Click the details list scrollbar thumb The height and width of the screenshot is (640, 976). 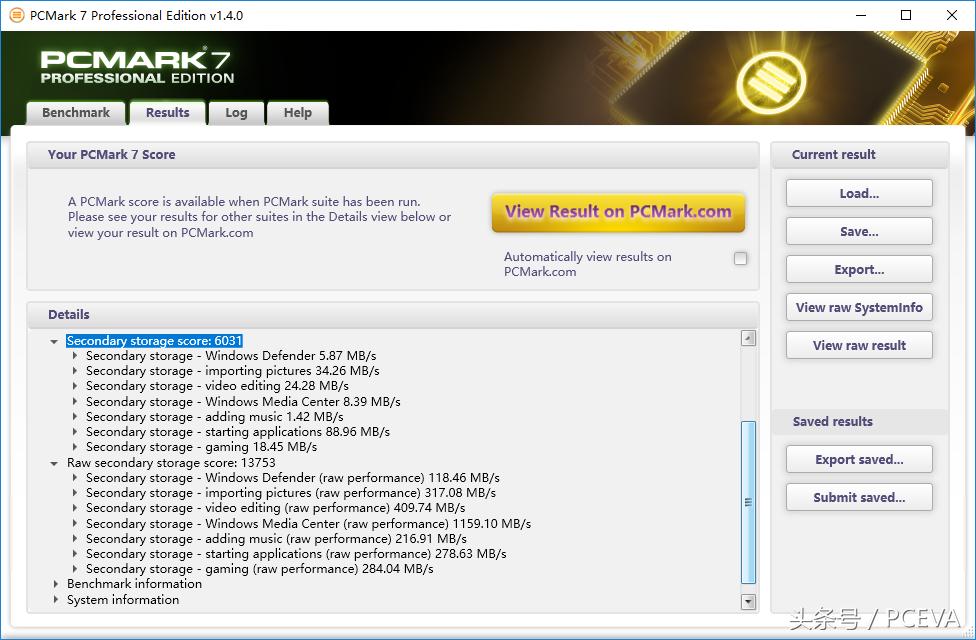point(749,502)
